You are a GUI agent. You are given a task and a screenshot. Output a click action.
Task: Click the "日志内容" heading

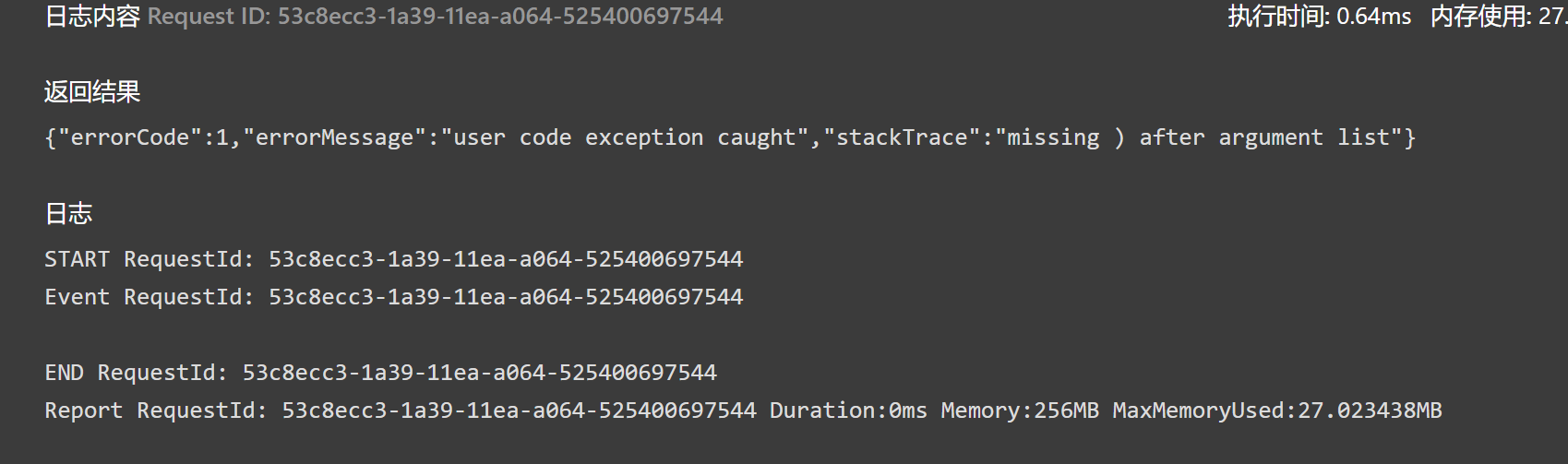pyautogui.click(x=92, y=17)
